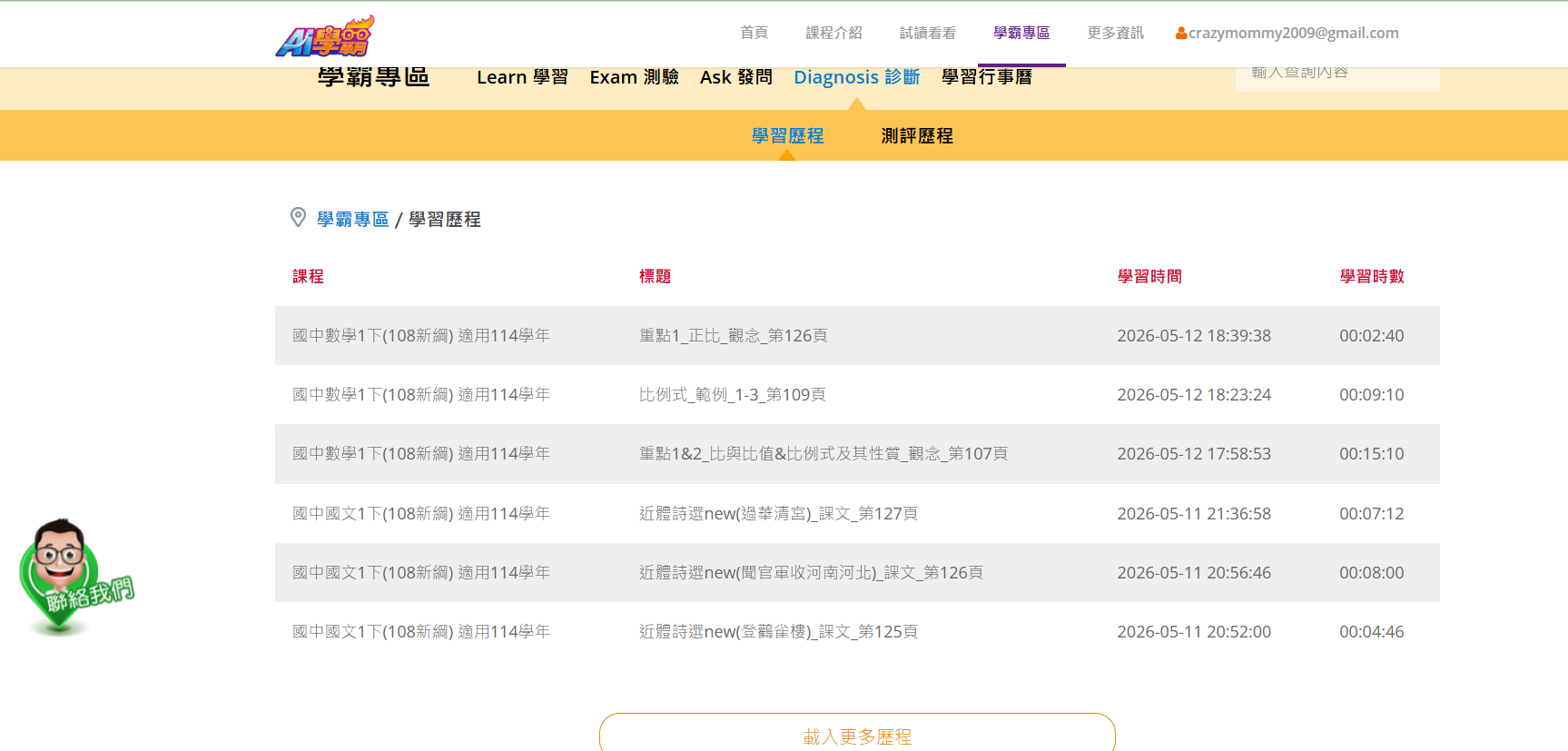Open 近體詩選new(登鸛雀樓)_課文_第125頁 entry

pyautogui.click(x=778, y=631)
